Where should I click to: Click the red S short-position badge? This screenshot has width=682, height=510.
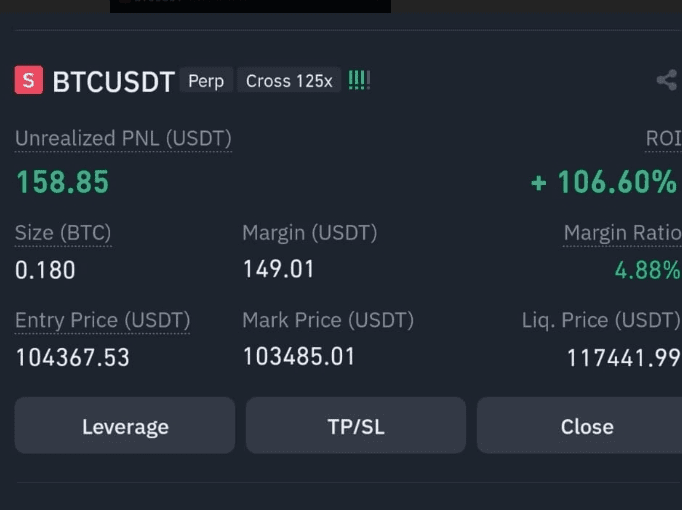tap(28, 80)
